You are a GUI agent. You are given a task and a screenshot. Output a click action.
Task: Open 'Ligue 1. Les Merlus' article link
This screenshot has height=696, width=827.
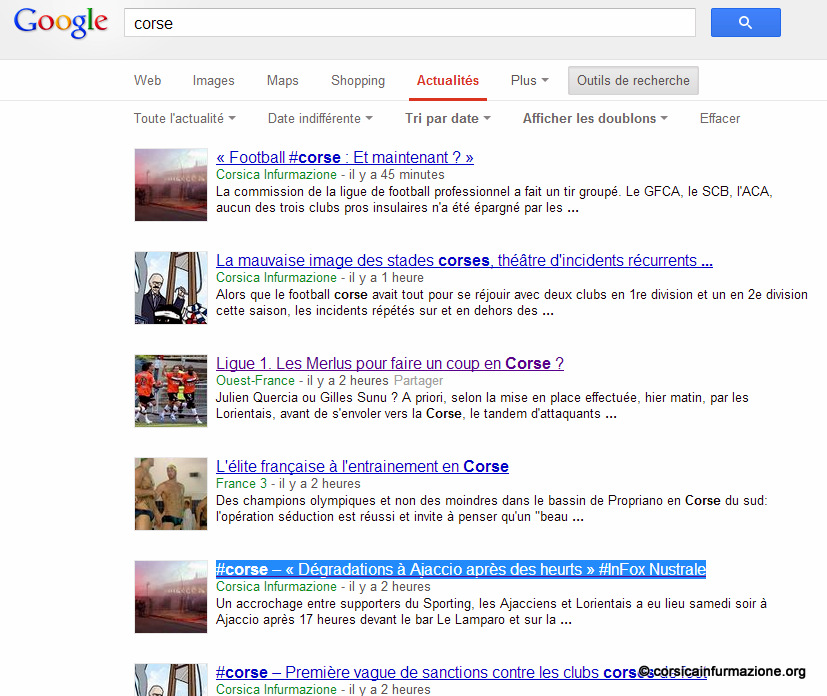tap(390, 363)
